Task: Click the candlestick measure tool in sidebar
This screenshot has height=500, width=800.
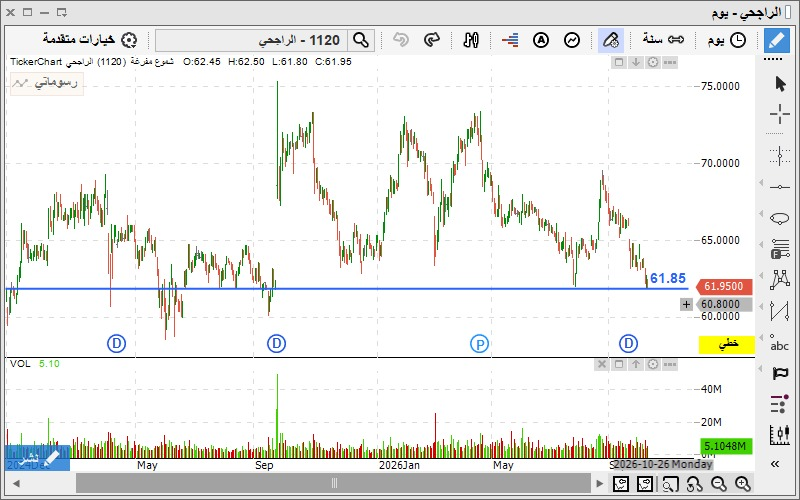Action: tap(780, 434)
